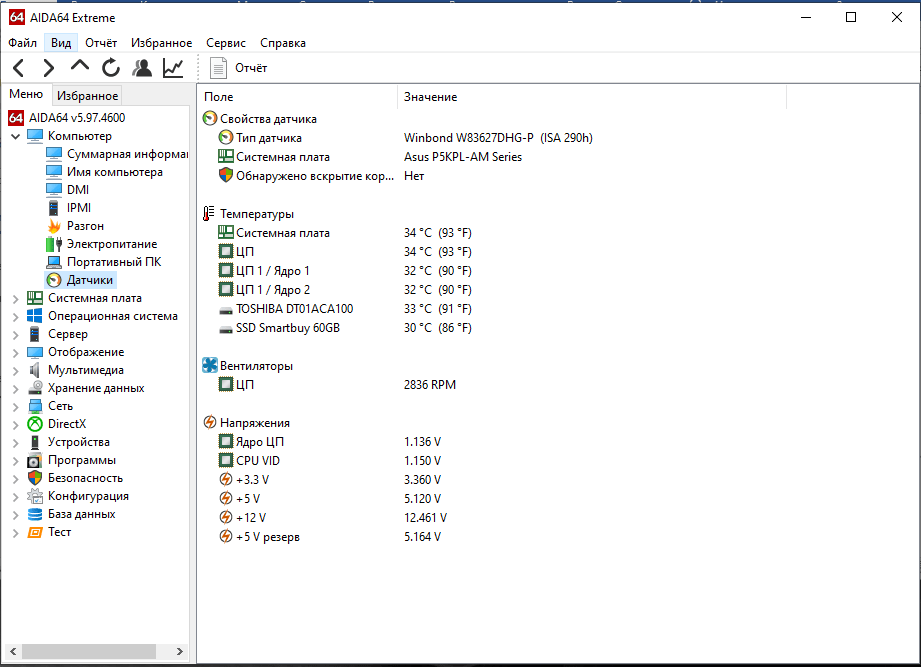Expand the Мультимедиа tree node
The height and width of the screenshot is (667, 921).
click(x=15, y=370)
